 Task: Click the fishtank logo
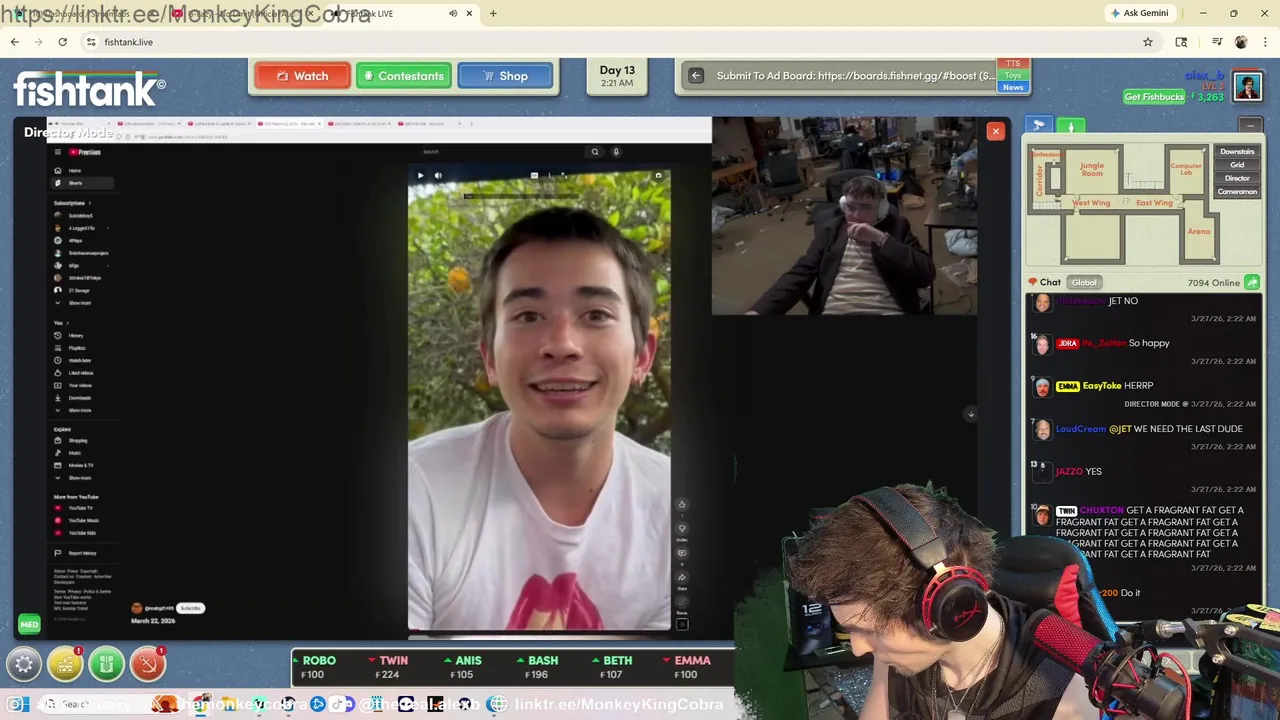click(x=89, y=89)
